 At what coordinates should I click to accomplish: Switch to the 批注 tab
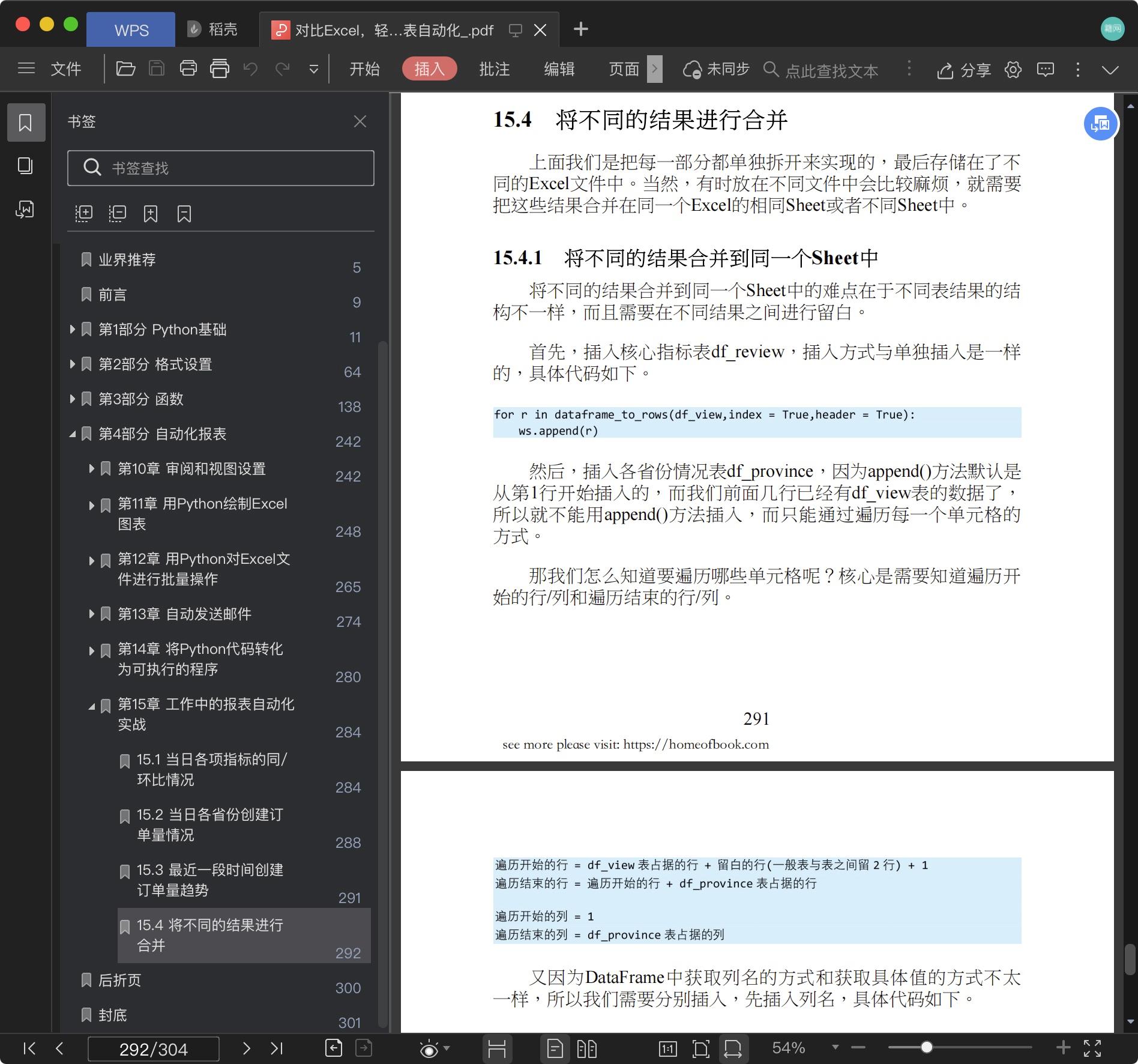(495, 69)
